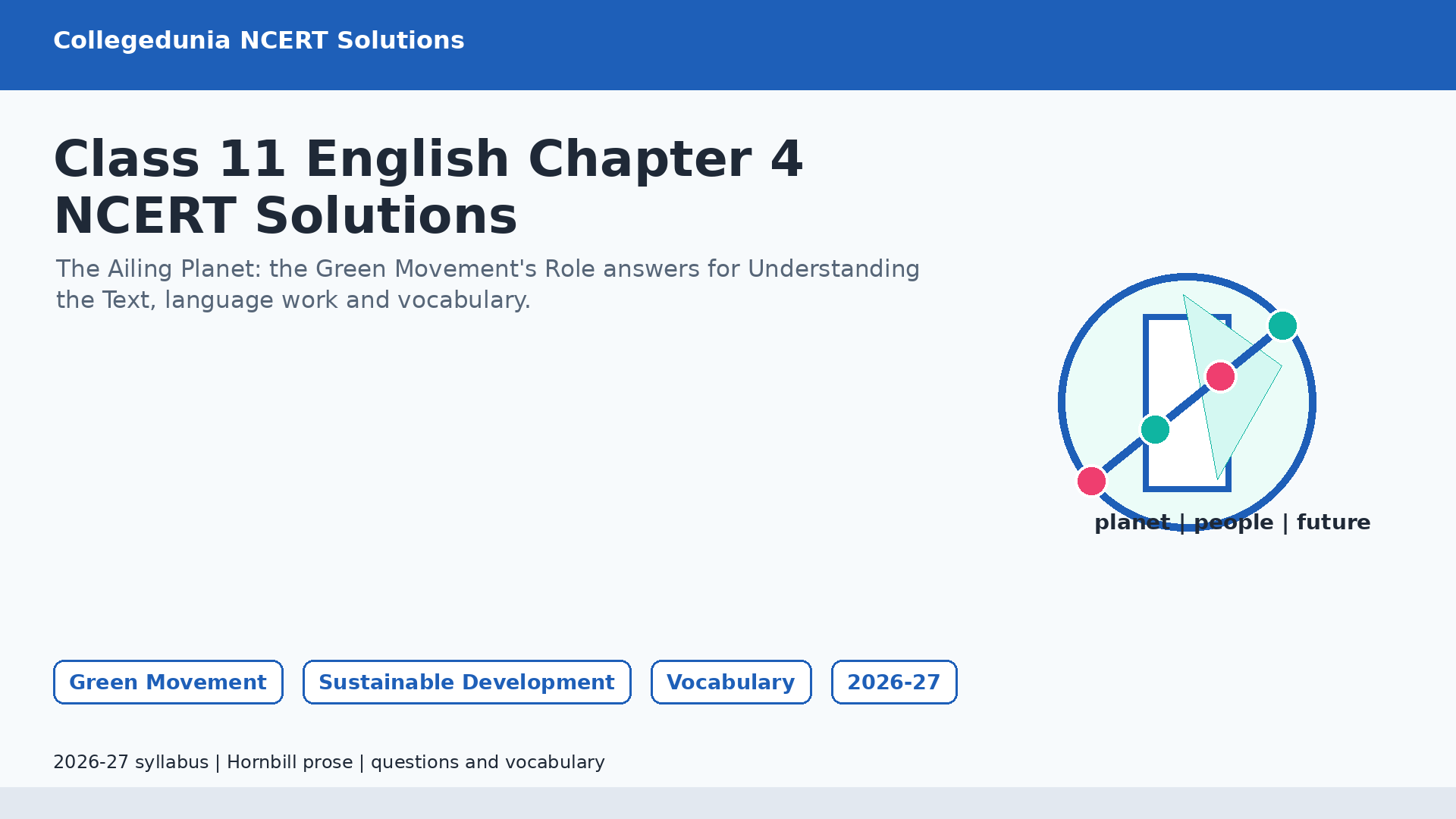Select the Sustainable Development tag
Screen dimensions: 1456x819
pyautogui.click(x=467, y=682)
